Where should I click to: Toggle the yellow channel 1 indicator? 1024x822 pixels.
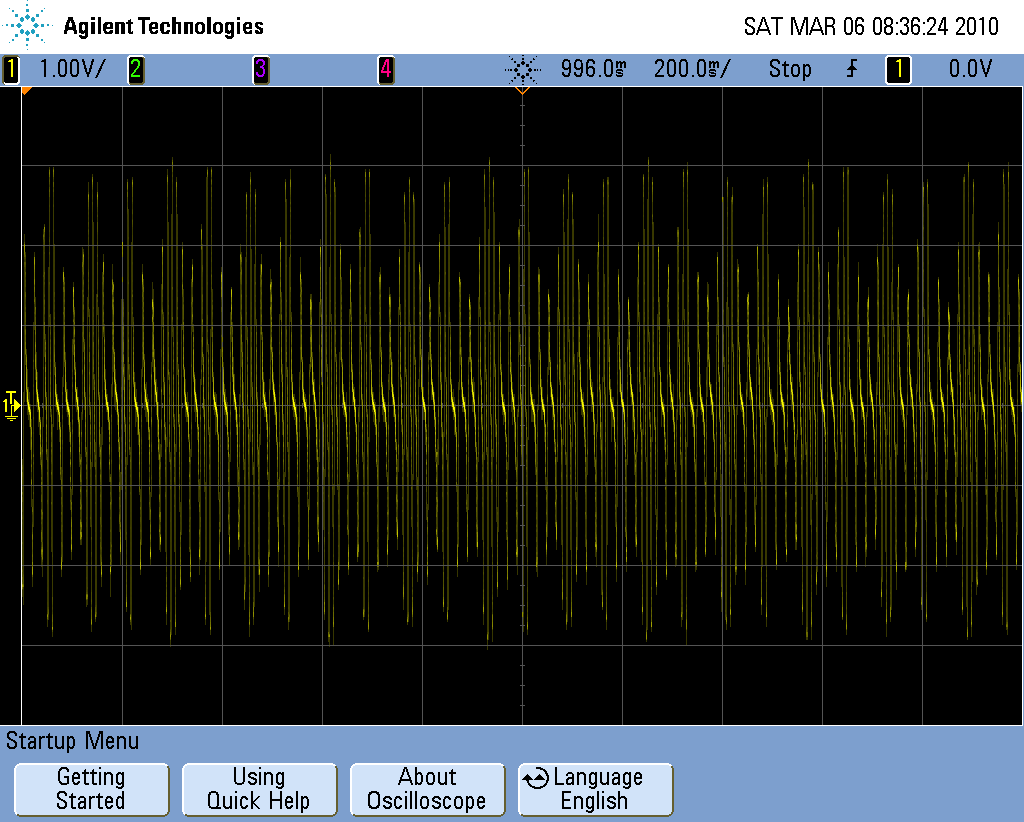click(11, 69)
